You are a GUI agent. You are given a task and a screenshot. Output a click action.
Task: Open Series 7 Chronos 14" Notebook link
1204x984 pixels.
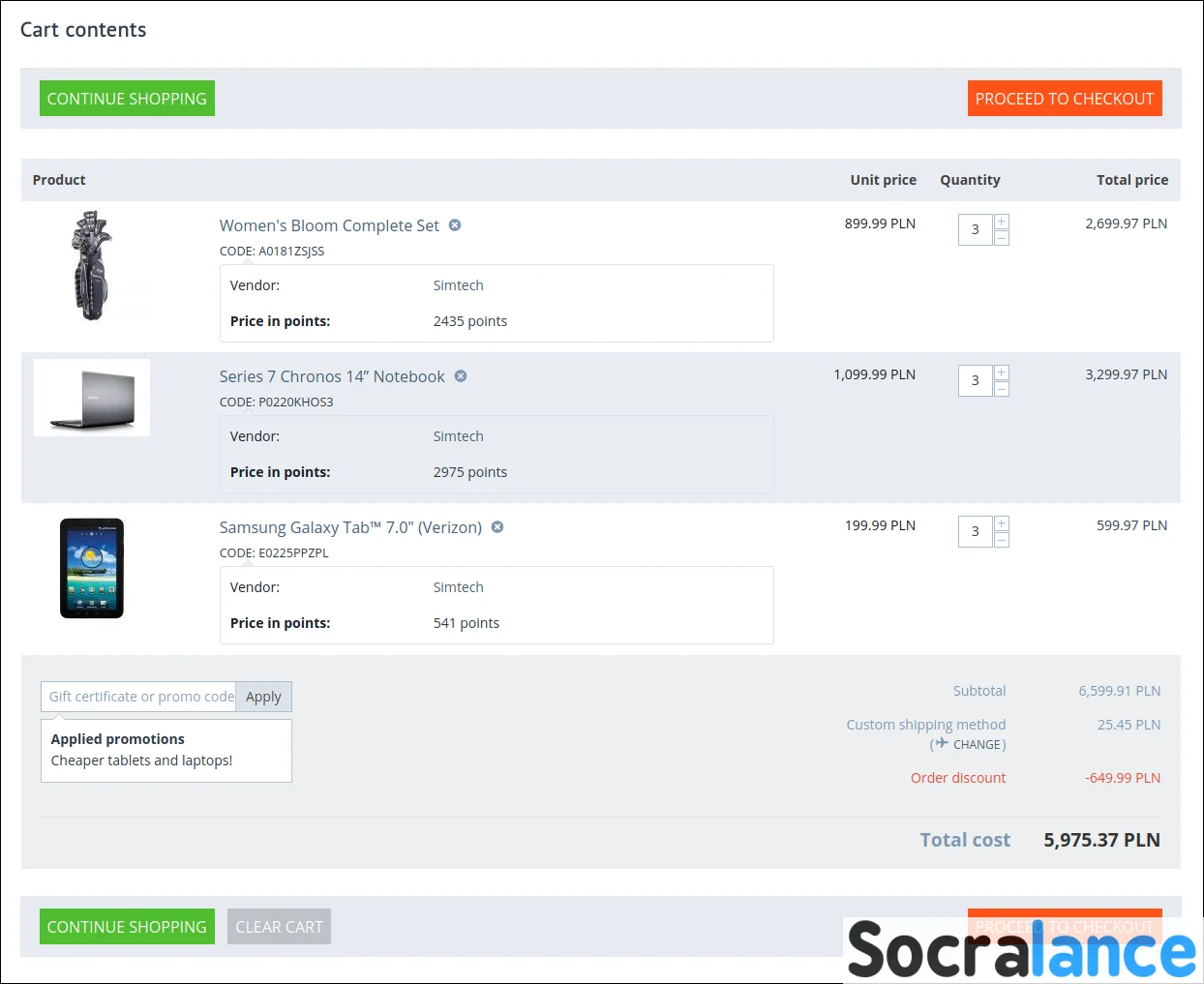point(332,376)
